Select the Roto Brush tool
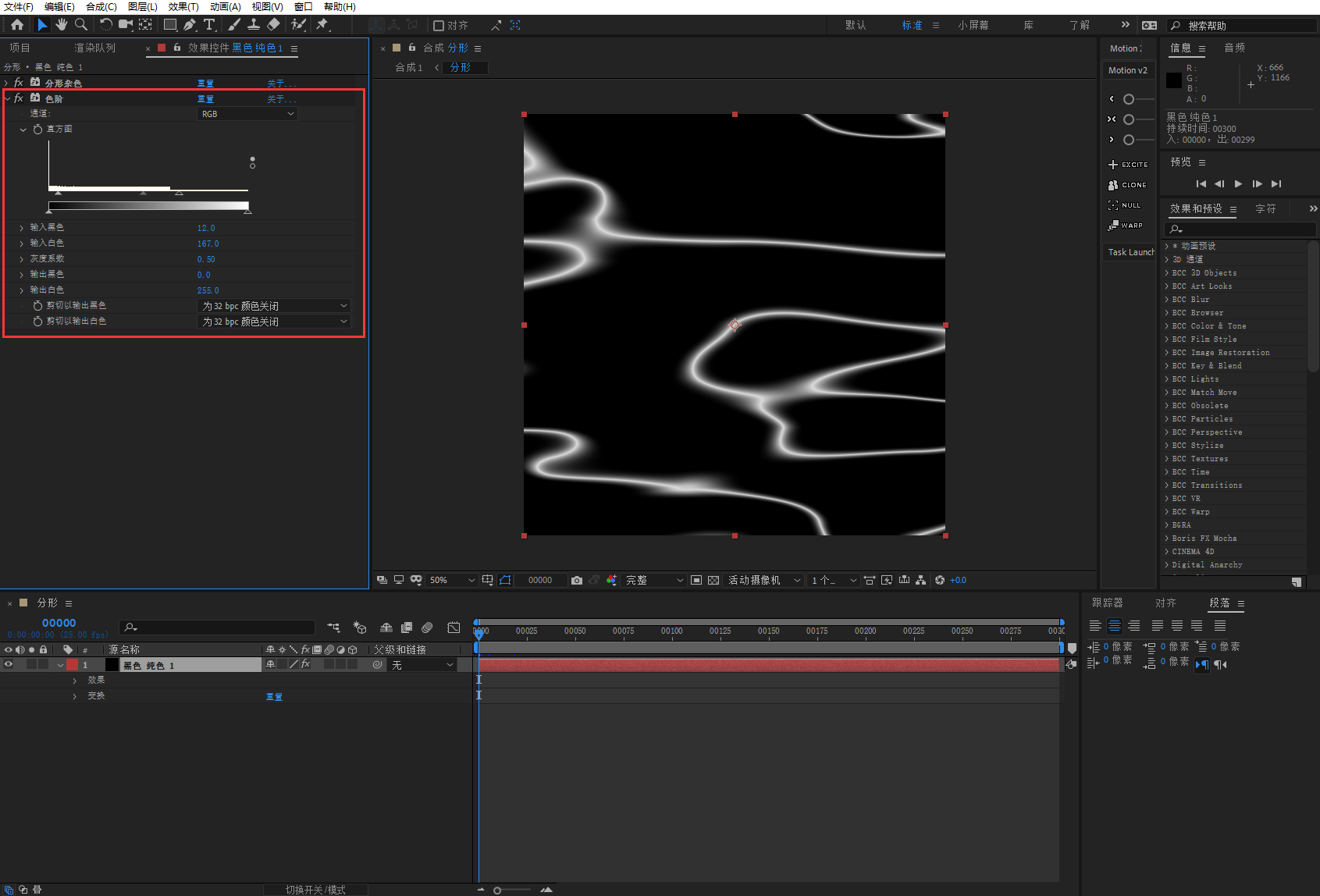This screenshot has height=896, width=1320. click(298, 25)
